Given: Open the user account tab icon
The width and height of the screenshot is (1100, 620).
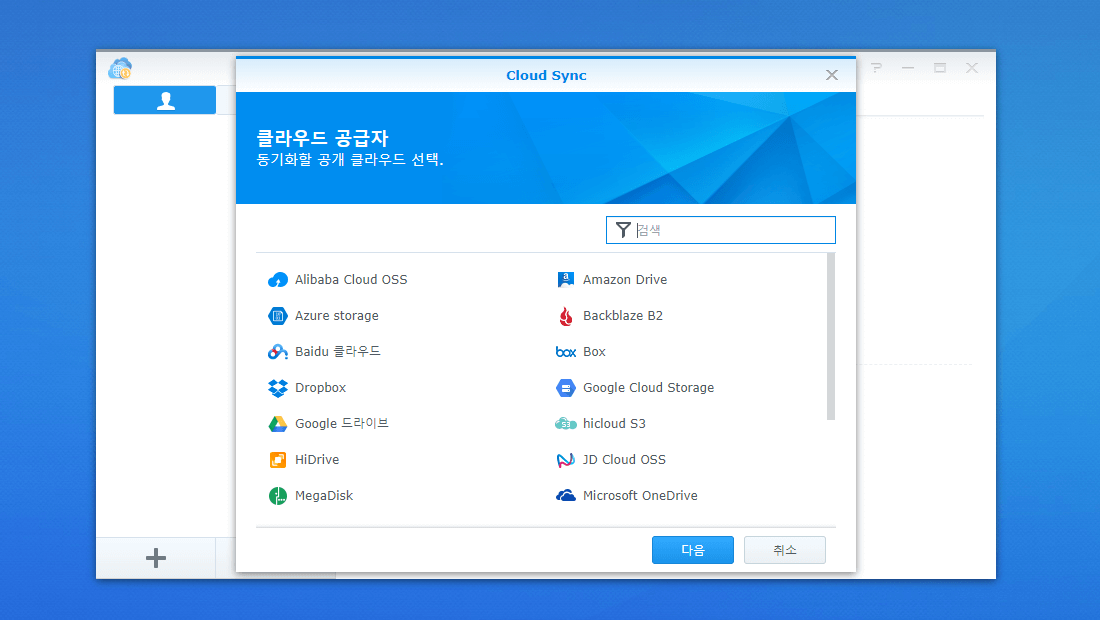Looking at the screenshot, I should tap(165, 100).
